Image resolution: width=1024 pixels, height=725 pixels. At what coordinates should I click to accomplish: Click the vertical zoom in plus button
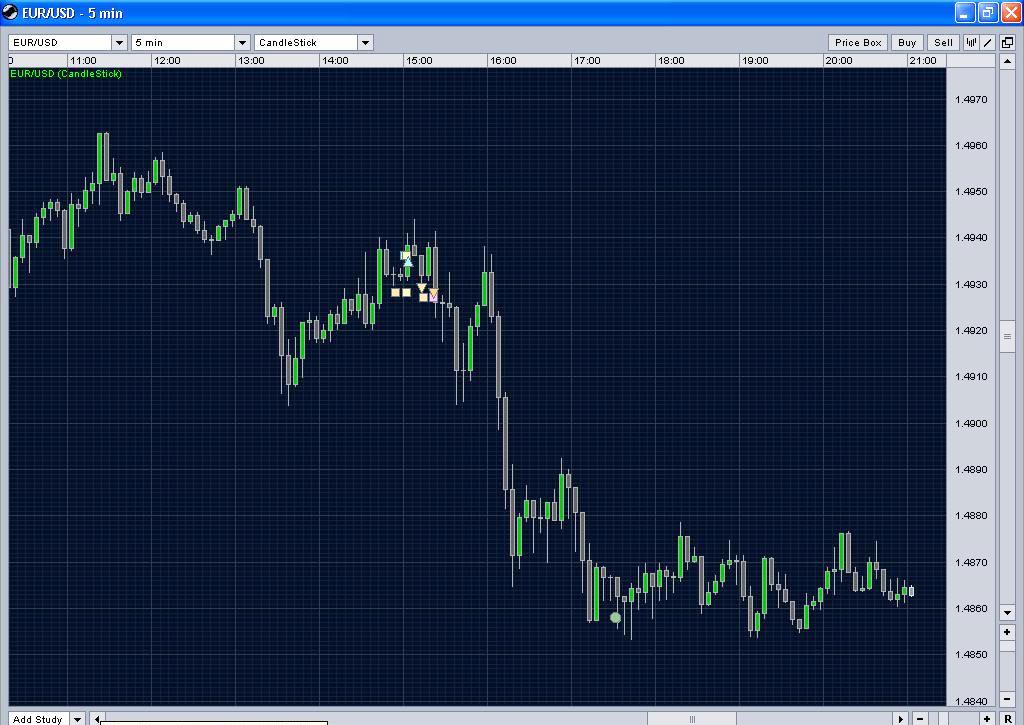coord(1007,632)
